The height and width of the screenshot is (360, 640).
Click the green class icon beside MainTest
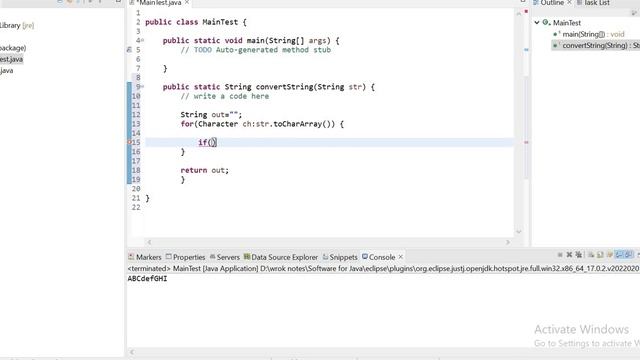point(546,23)
